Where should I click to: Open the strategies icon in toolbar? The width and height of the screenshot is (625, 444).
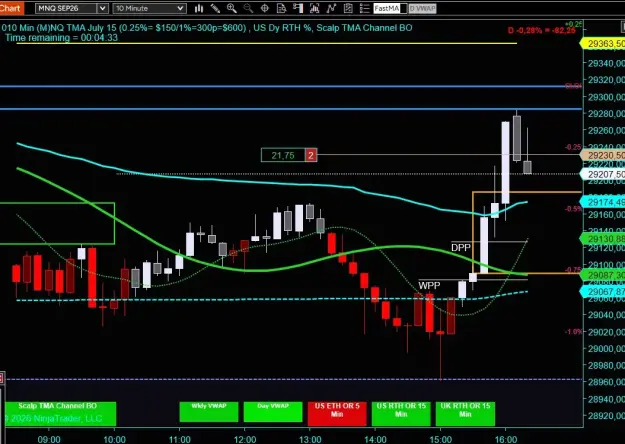(x=331, y=8)
